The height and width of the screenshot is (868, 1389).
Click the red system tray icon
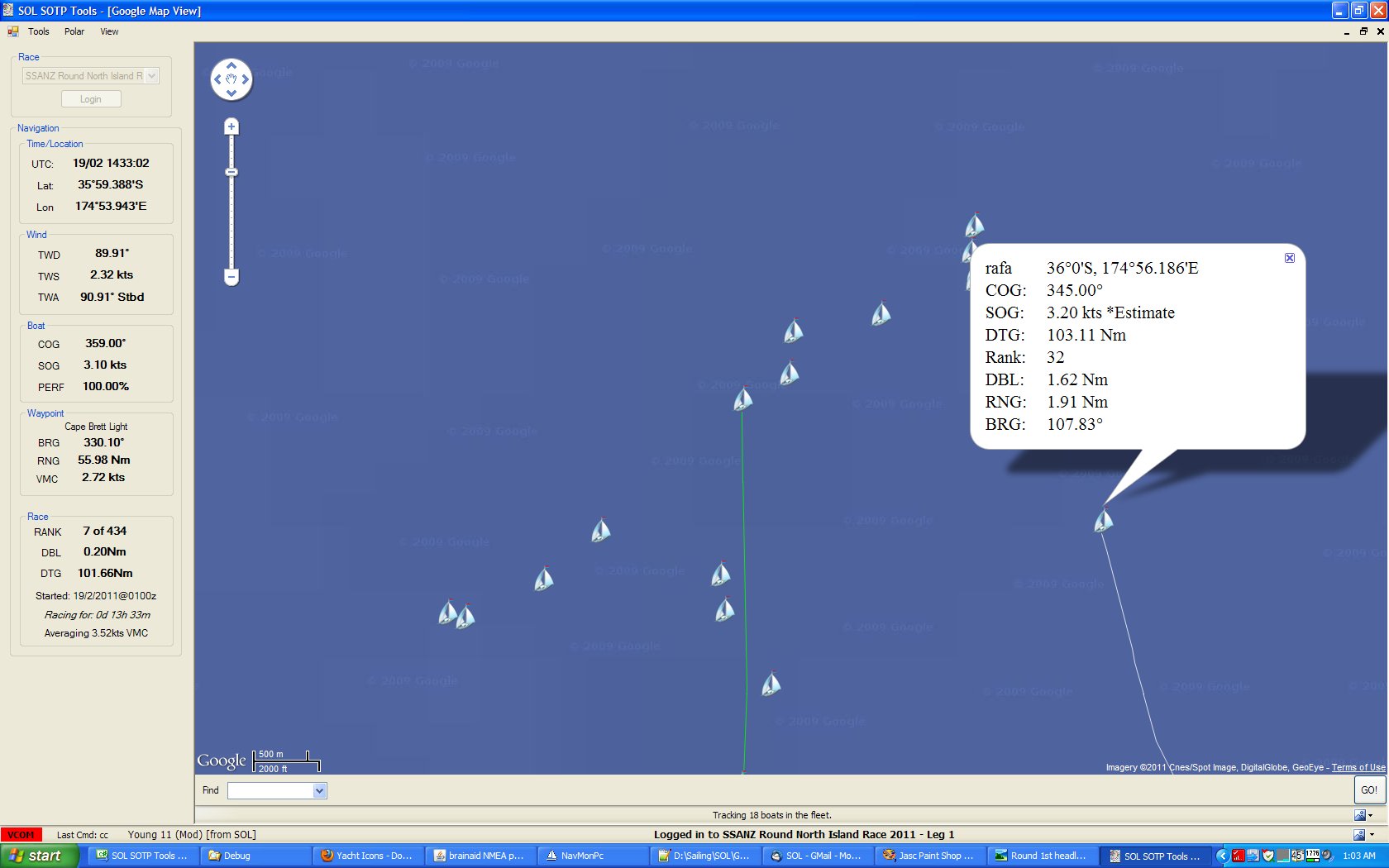[x=1238, y=856]
